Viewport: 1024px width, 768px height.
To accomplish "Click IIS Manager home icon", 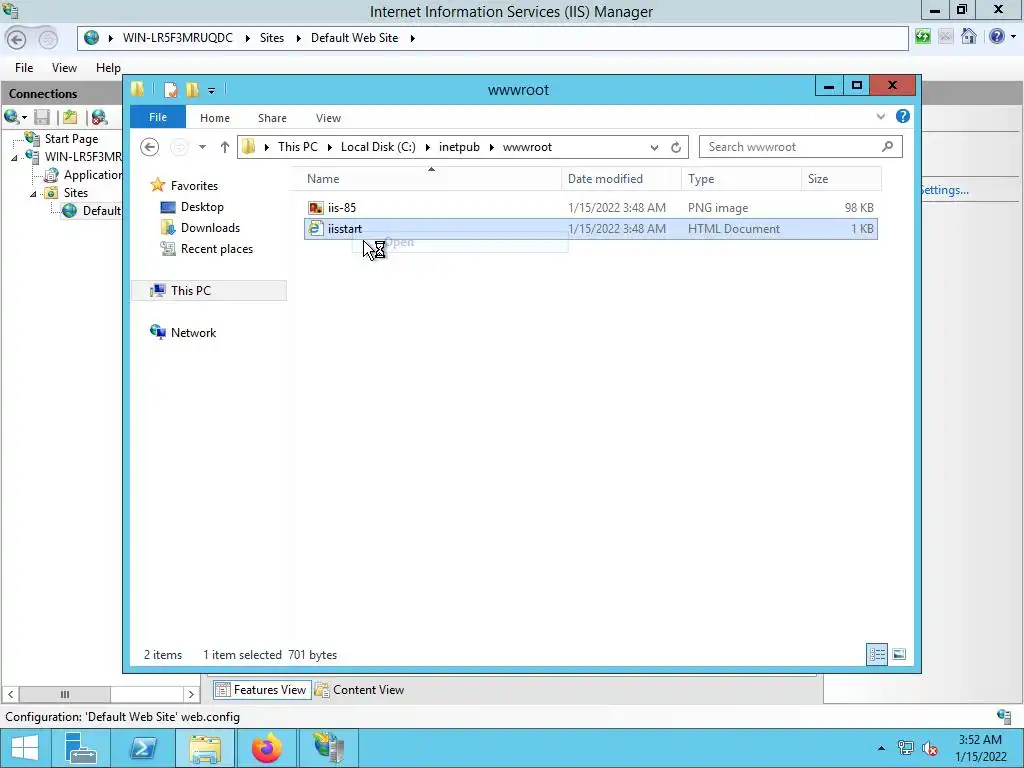I will (x=968, y=37).
